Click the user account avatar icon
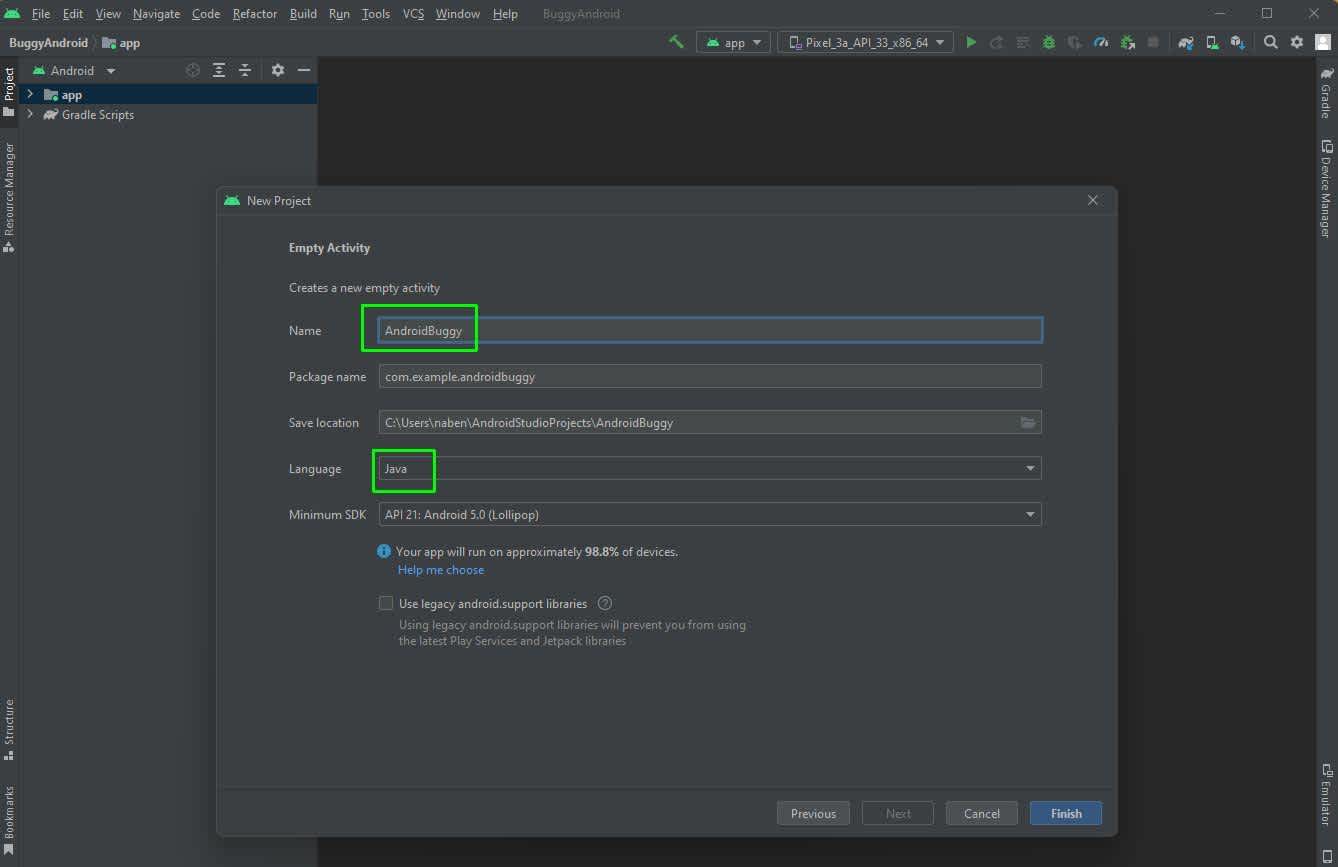 (1323, 42)
